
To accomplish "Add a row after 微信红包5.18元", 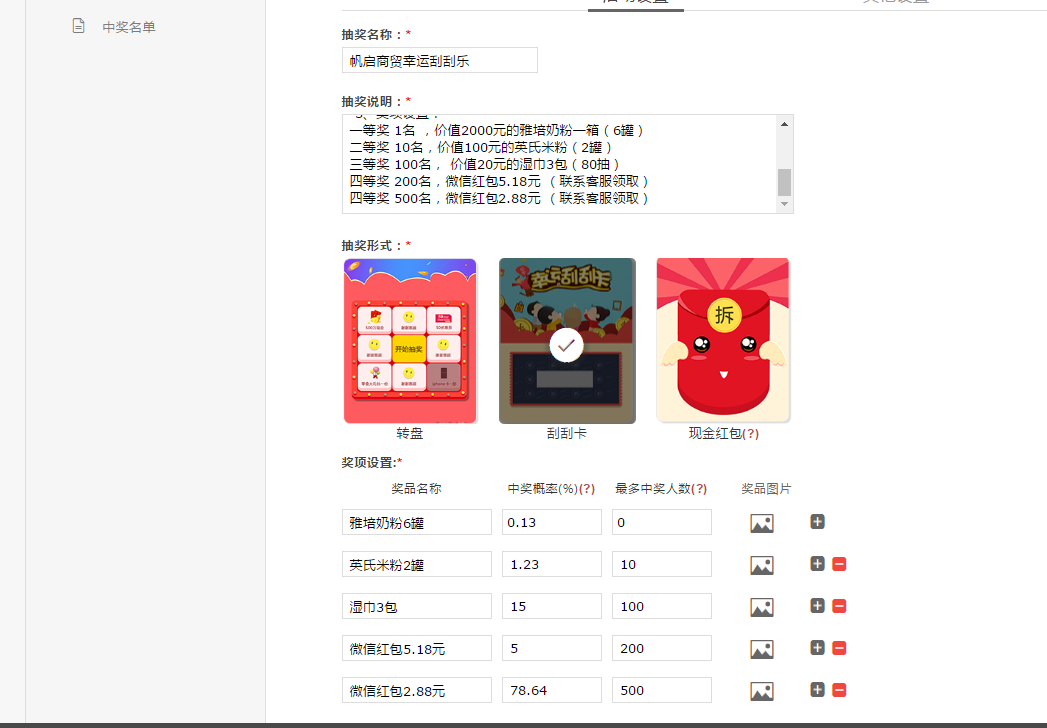I will tap(817, 648).
